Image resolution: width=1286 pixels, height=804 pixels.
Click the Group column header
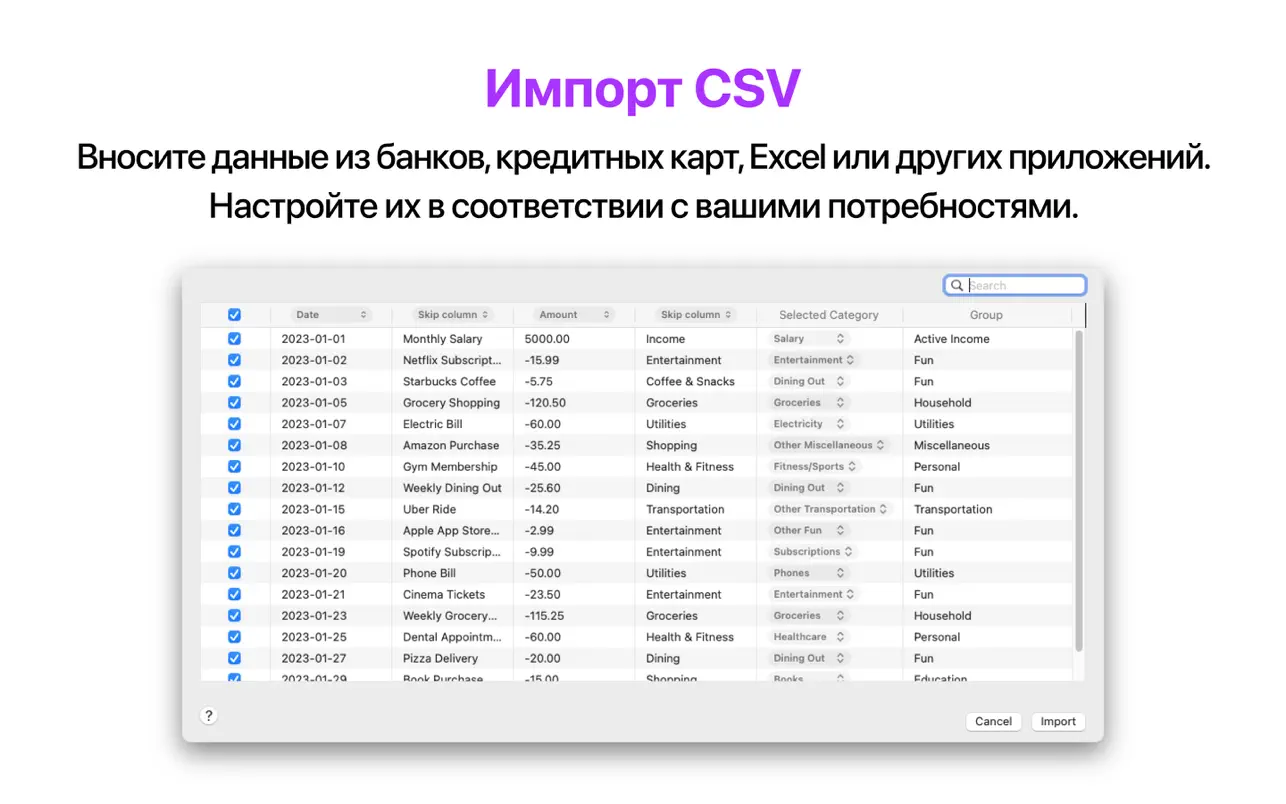pyautogui.click(x=986, y=315)
